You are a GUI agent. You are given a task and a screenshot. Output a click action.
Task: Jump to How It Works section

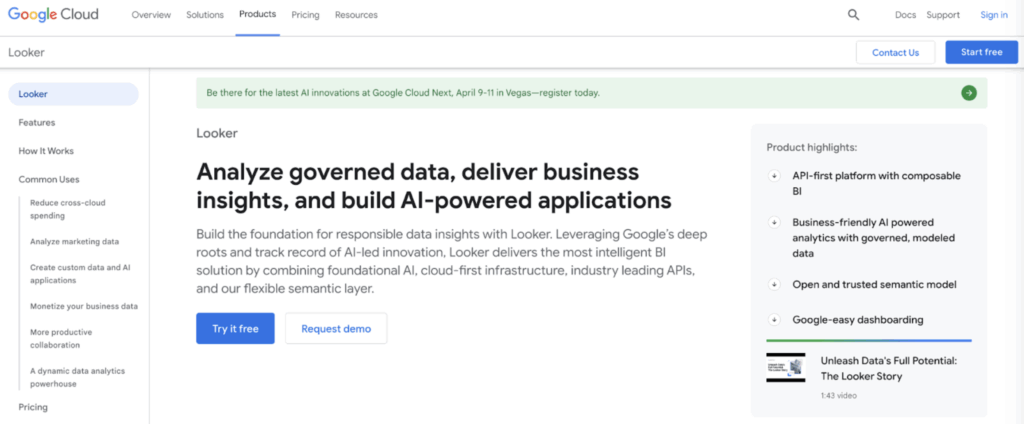tap(46, 151)
